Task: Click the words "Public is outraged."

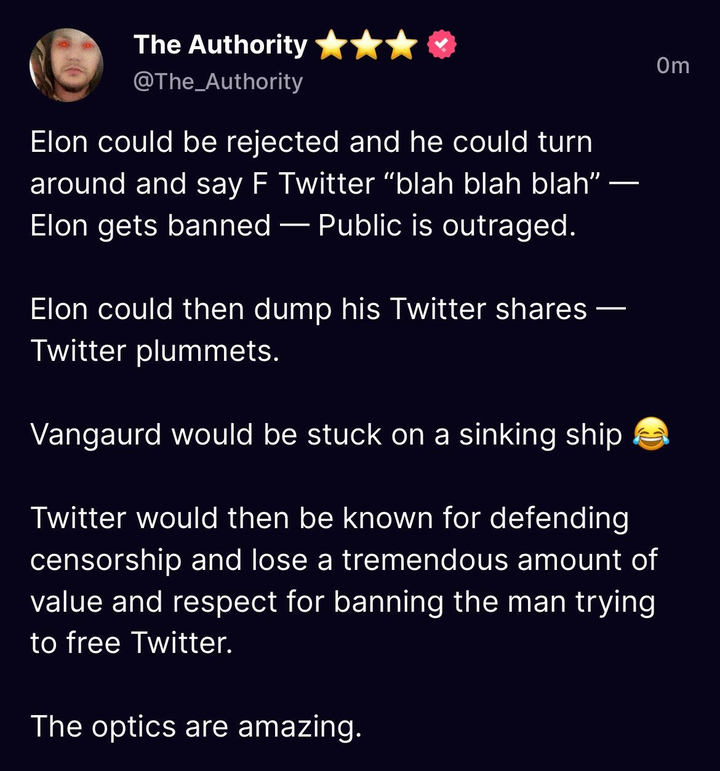Action: coord(447,225)
